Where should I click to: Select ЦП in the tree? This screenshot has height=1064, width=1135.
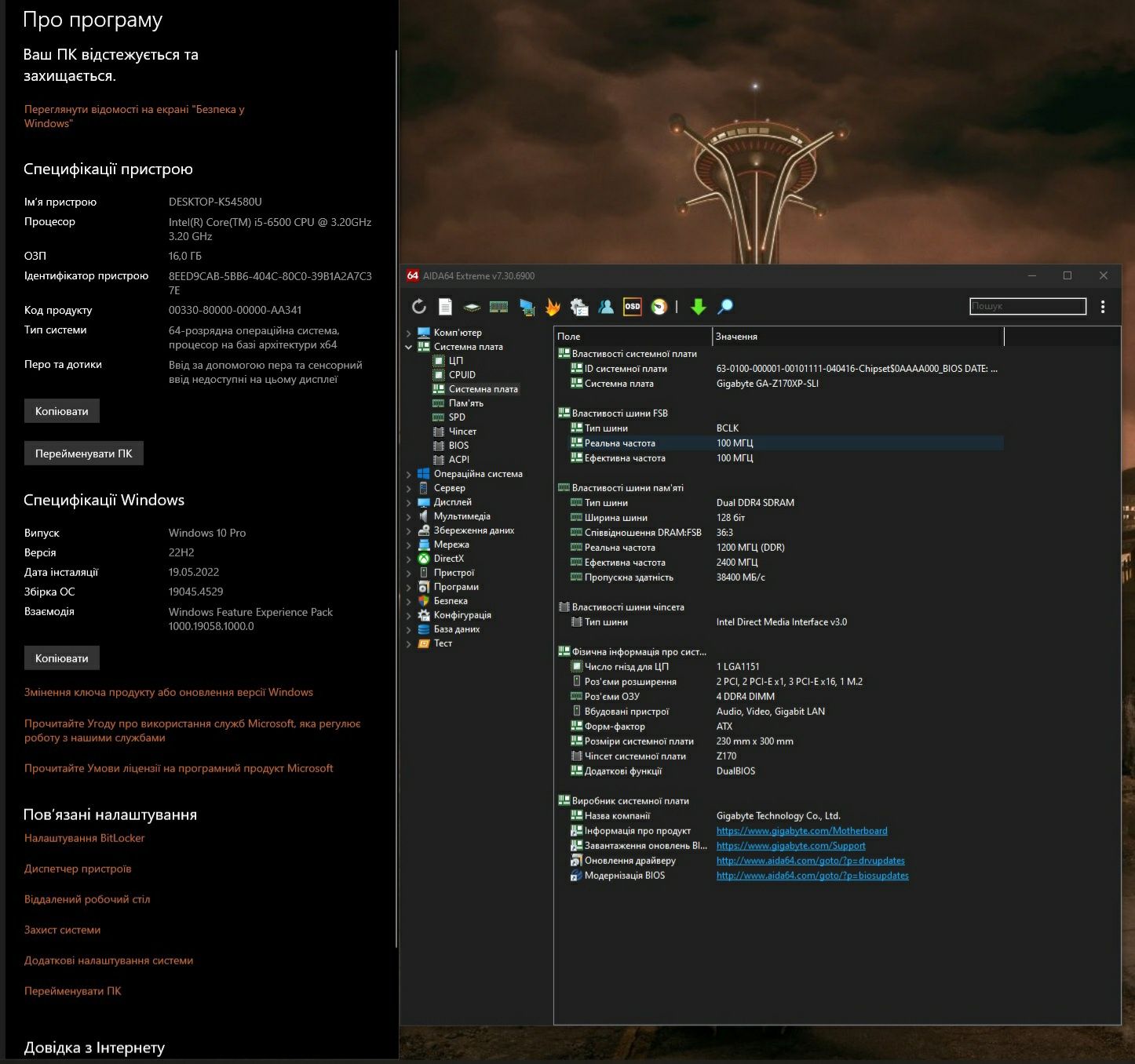[455, 361]
